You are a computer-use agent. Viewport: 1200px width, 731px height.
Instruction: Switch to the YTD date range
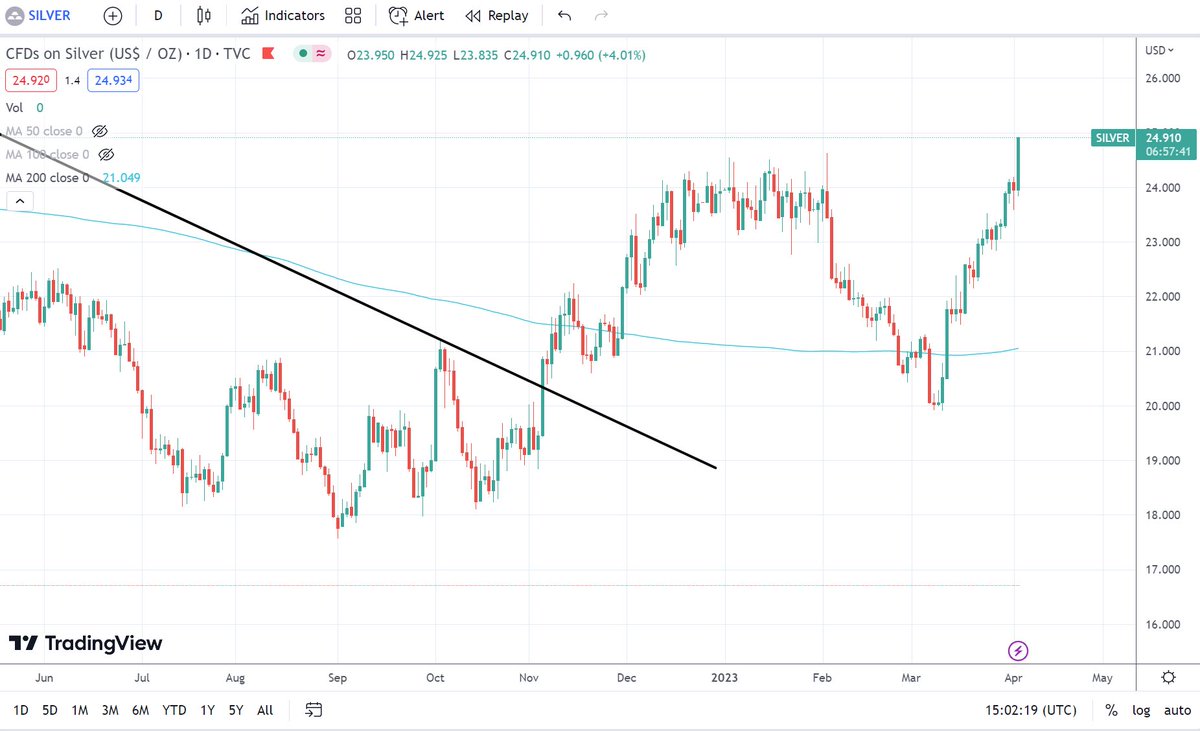coord(173,710)
